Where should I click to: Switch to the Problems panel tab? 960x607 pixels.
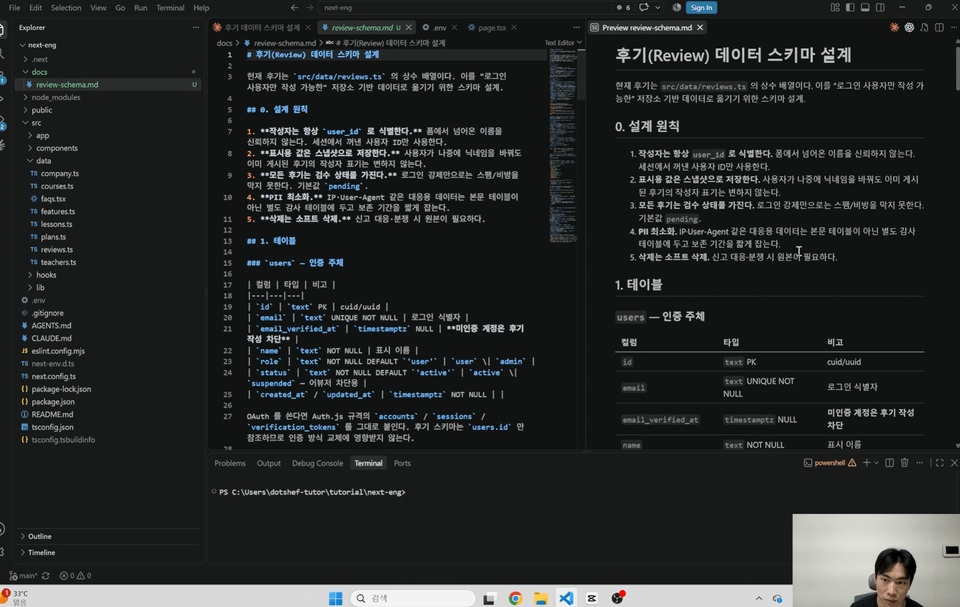pos(230,463)
